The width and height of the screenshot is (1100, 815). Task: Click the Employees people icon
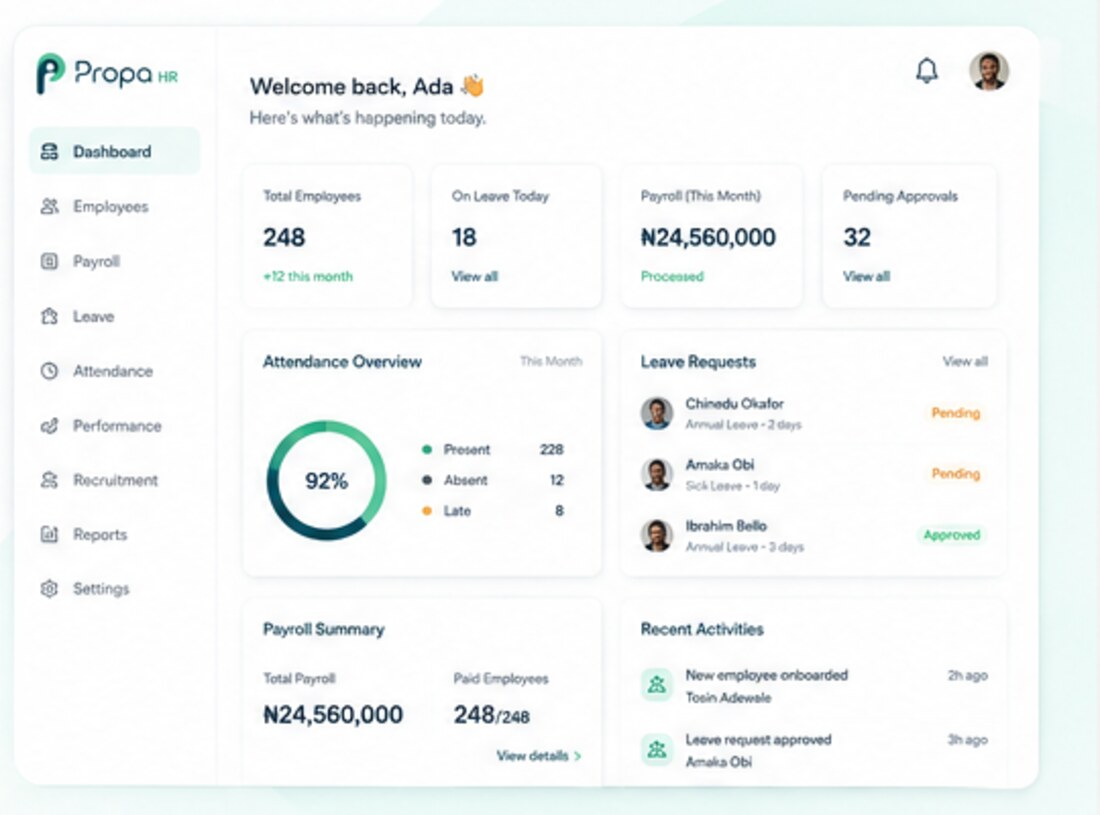[x=49, y=206]
